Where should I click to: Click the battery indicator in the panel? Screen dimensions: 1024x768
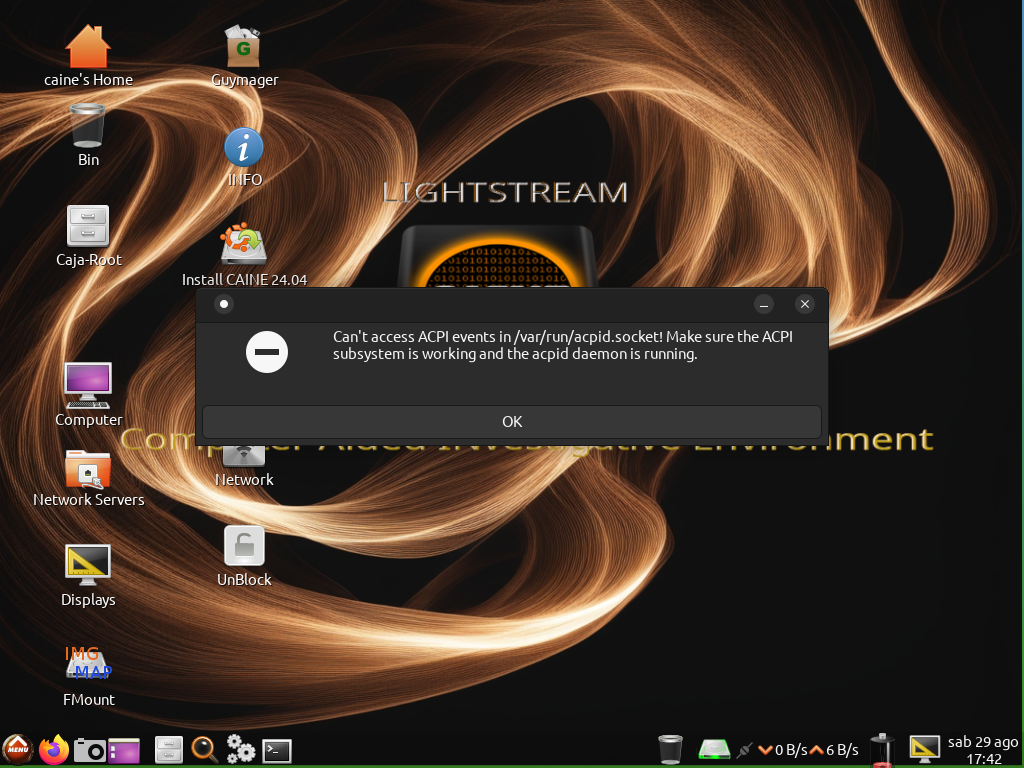(x=882, y=750)
